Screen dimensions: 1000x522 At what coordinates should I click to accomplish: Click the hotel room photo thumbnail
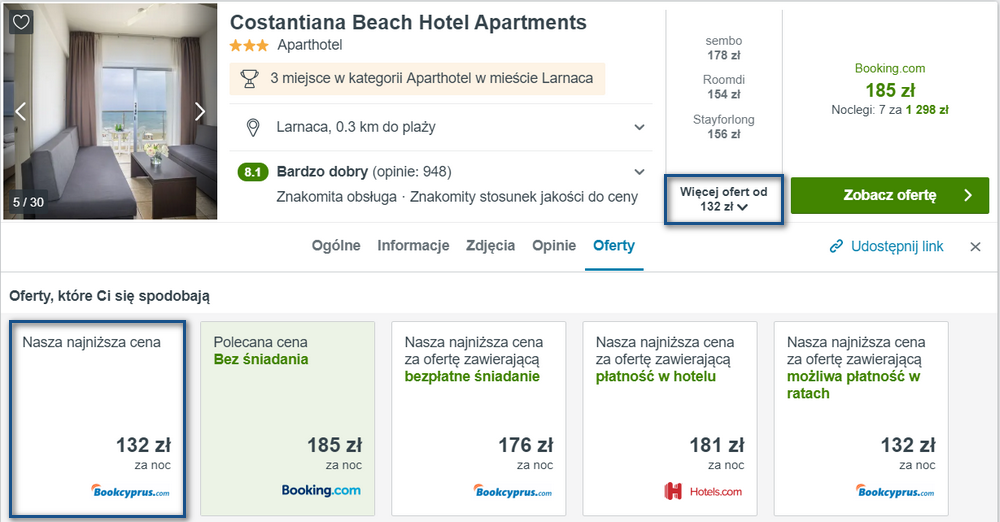click(110, 112)
